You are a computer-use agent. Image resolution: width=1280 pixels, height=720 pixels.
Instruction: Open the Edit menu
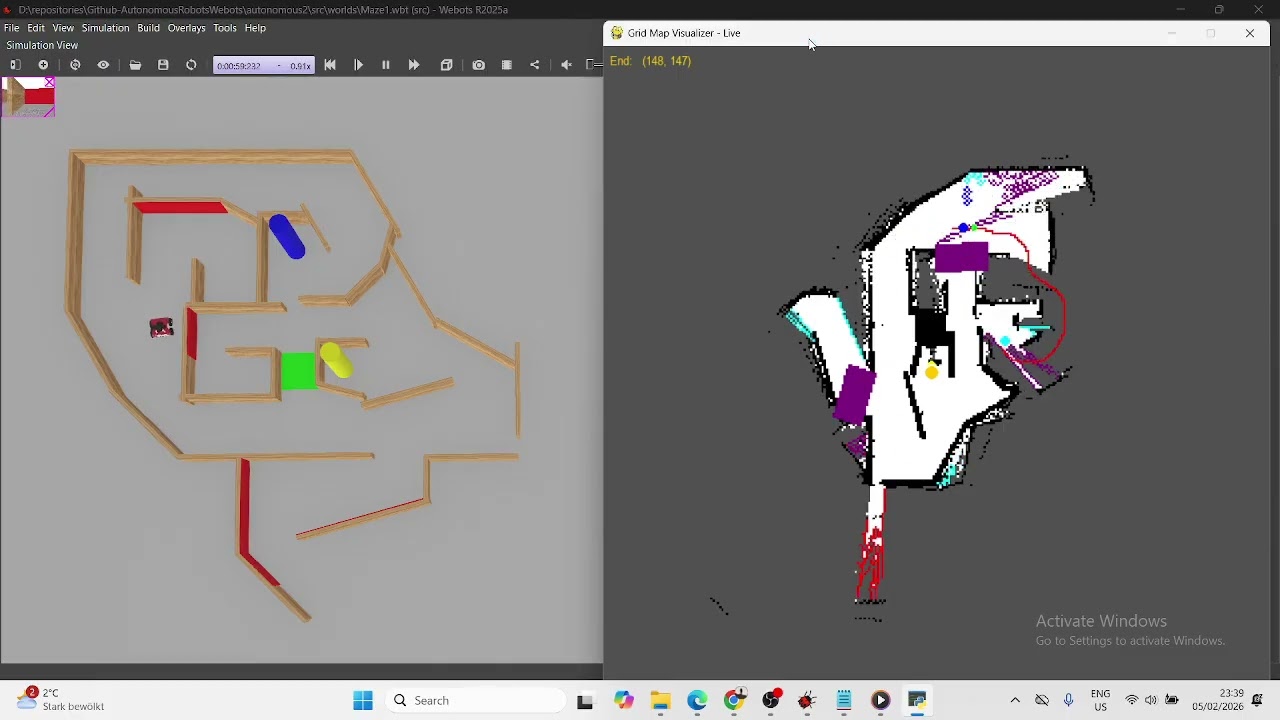click(x=36, y=28)
